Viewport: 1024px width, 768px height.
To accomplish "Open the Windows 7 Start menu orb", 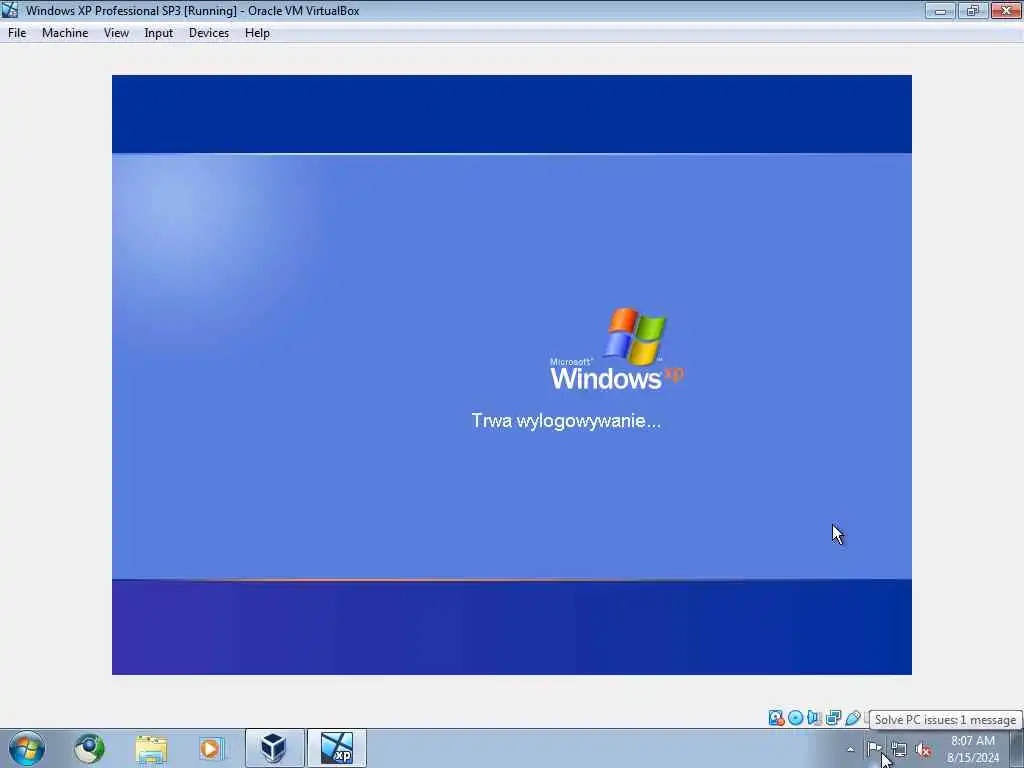I will [27, 748].
